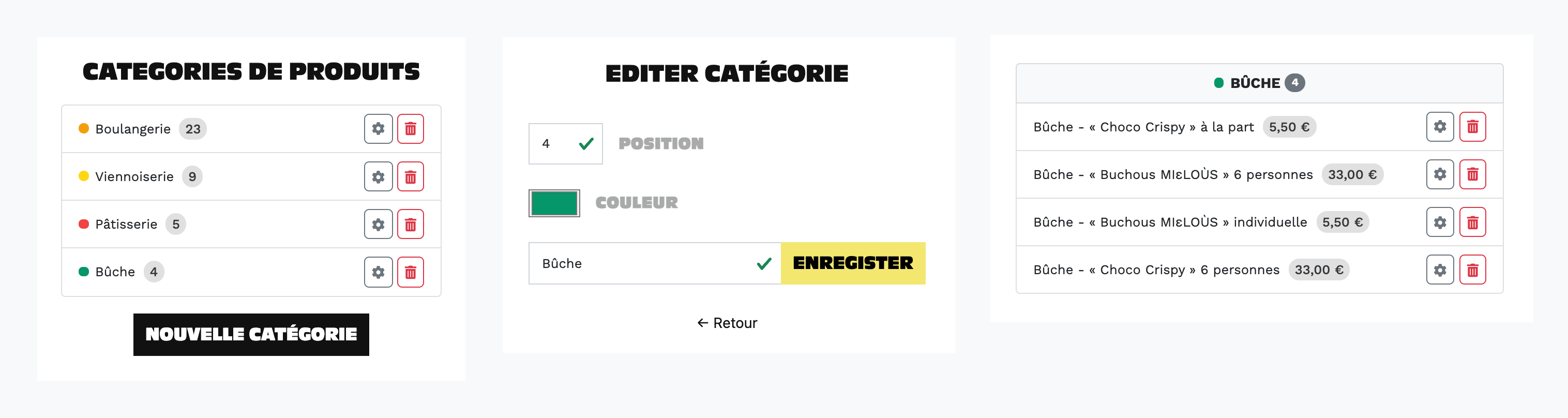Image resolution: width=1568 pixels, height=418 pixels.
Task: Edit the Choco Crispy à la part product
Action: click(1440, 127)
